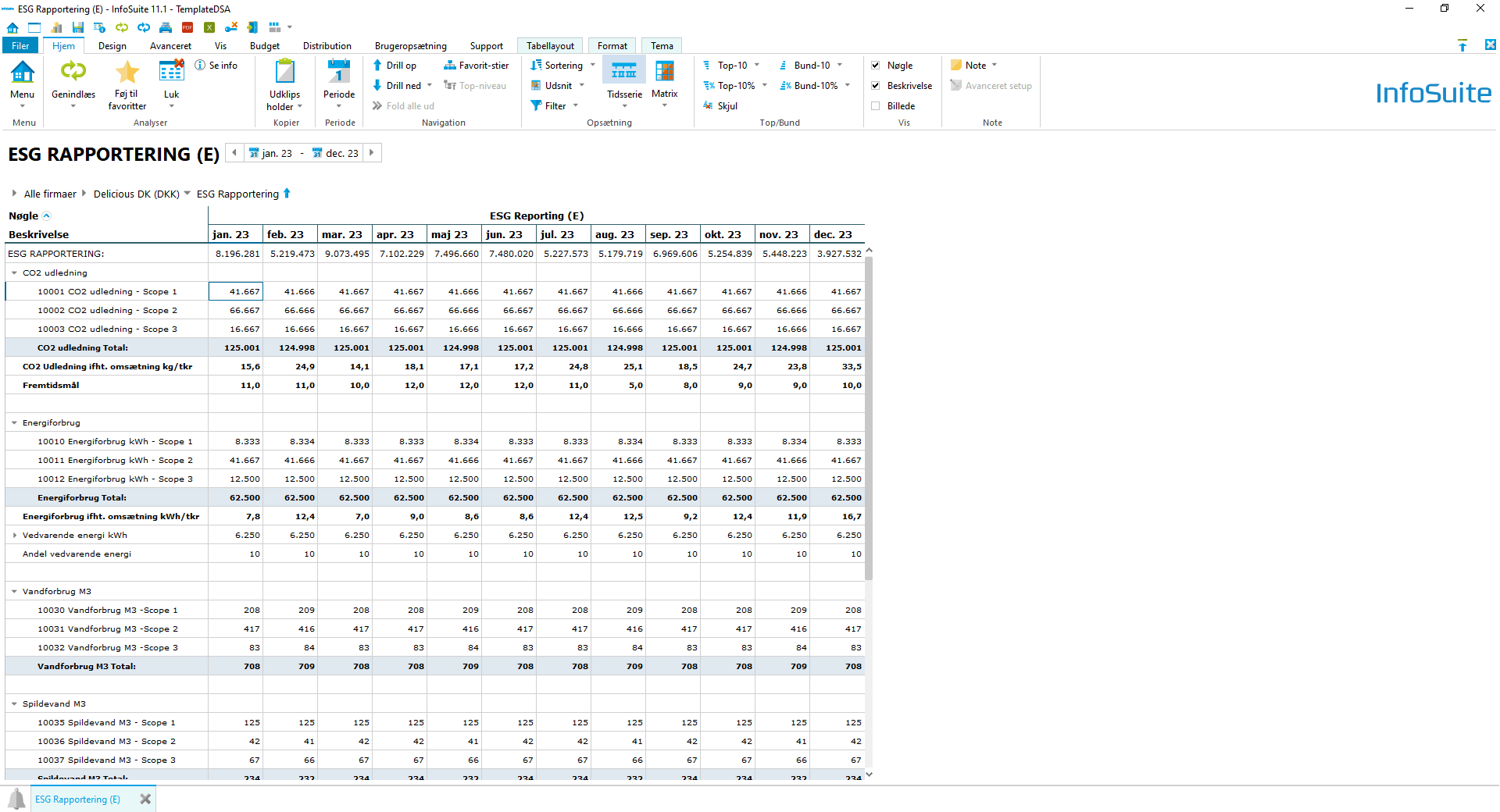Click the key with orange X icon

[231, 27]
